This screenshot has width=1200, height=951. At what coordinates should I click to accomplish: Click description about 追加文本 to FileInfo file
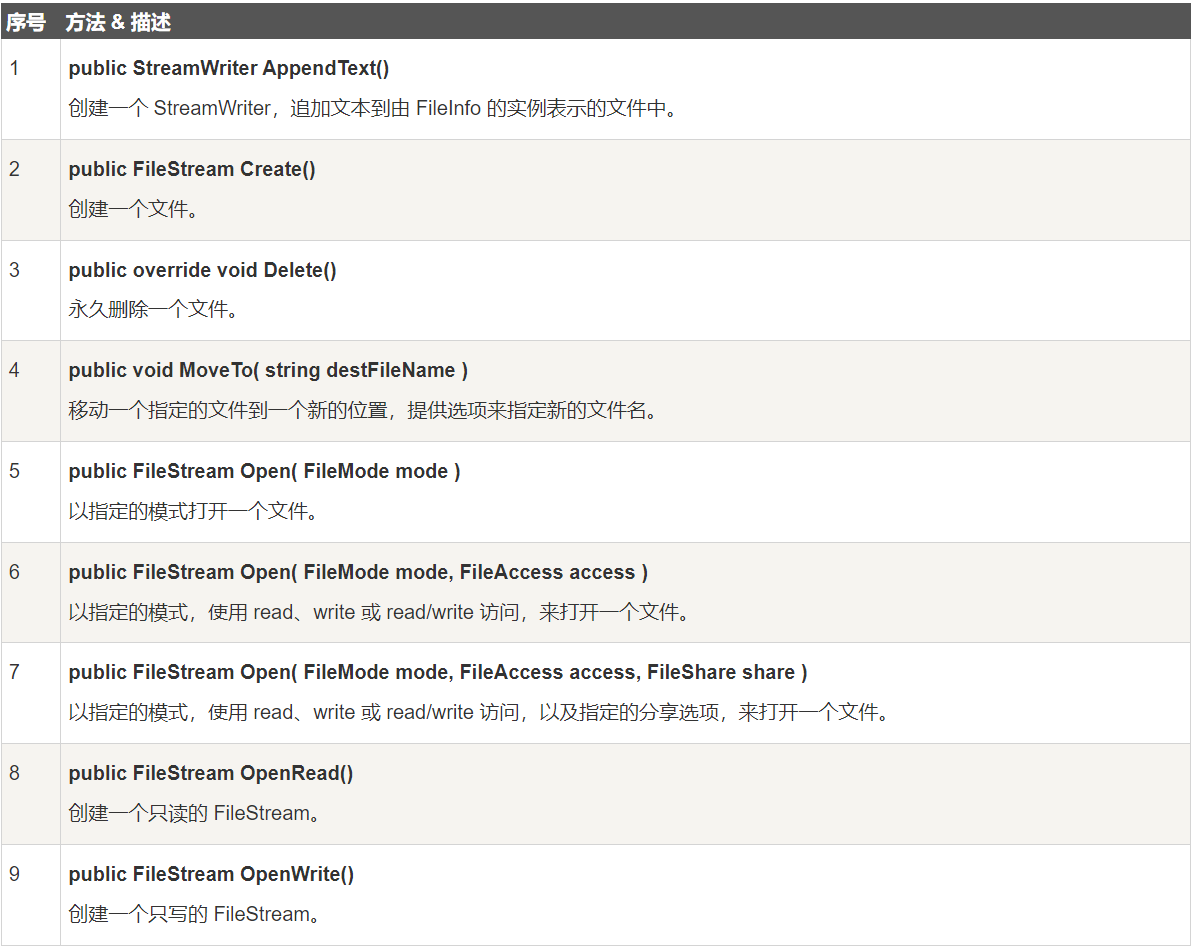373,108
